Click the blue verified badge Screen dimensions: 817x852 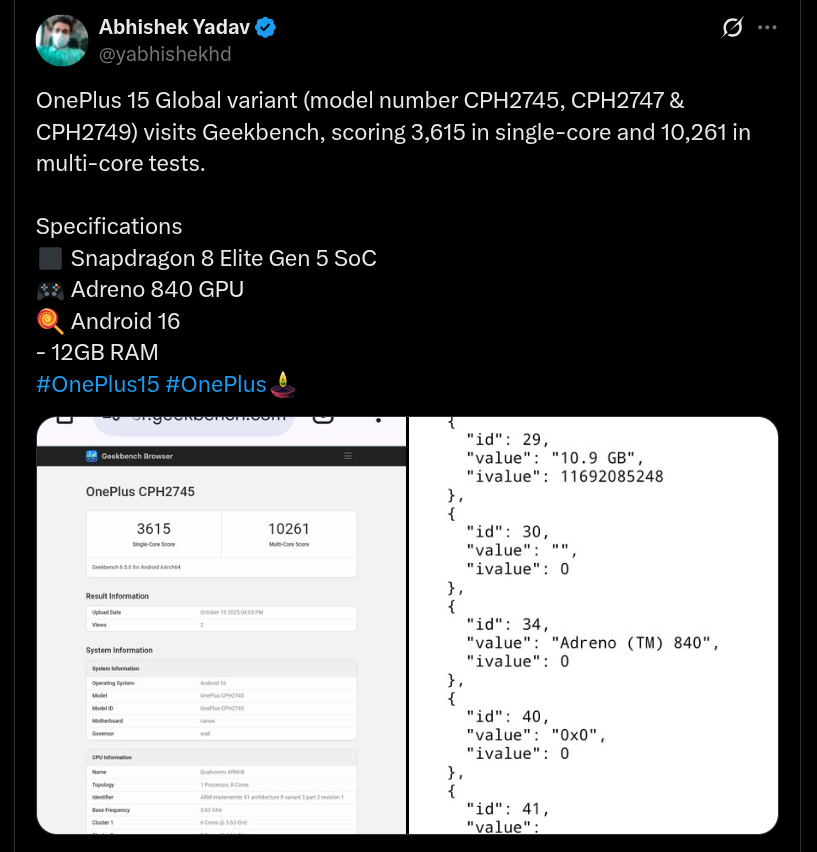[x=265, y=28]
